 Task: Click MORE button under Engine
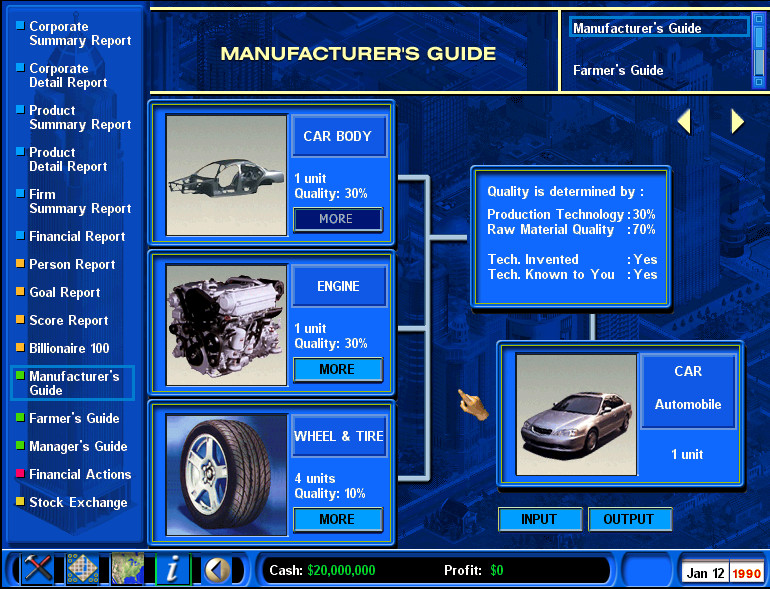[337, 369]
